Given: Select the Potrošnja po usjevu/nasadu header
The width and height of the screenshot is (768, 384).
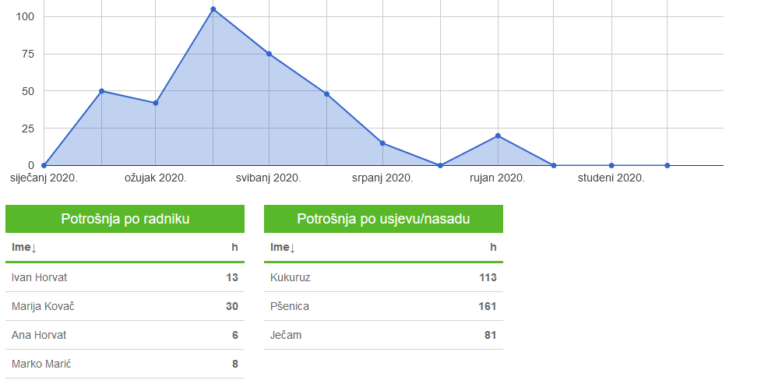Looking at the screenshot, I should [384, 219].
